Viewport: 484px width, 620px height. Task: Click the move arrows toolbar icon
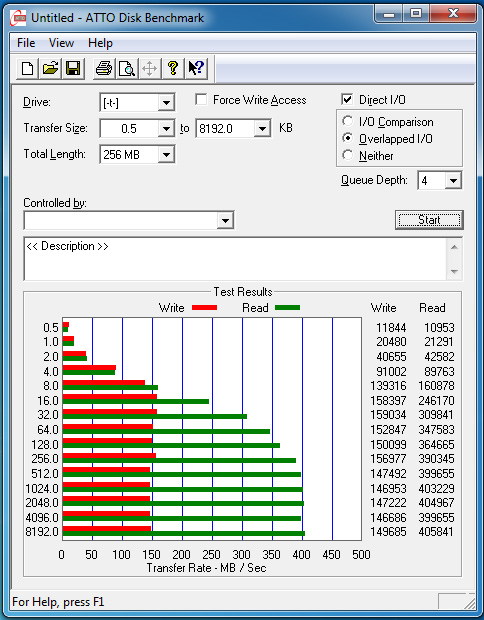[x=150, y=68]
